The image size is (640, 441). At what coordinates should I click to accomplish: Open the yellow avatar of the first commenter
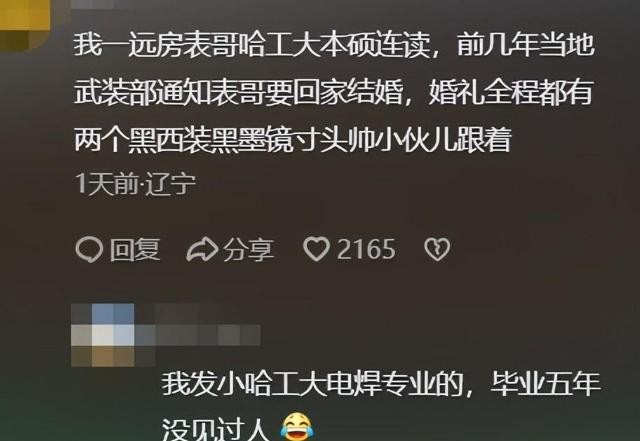(x=24, y=22)
